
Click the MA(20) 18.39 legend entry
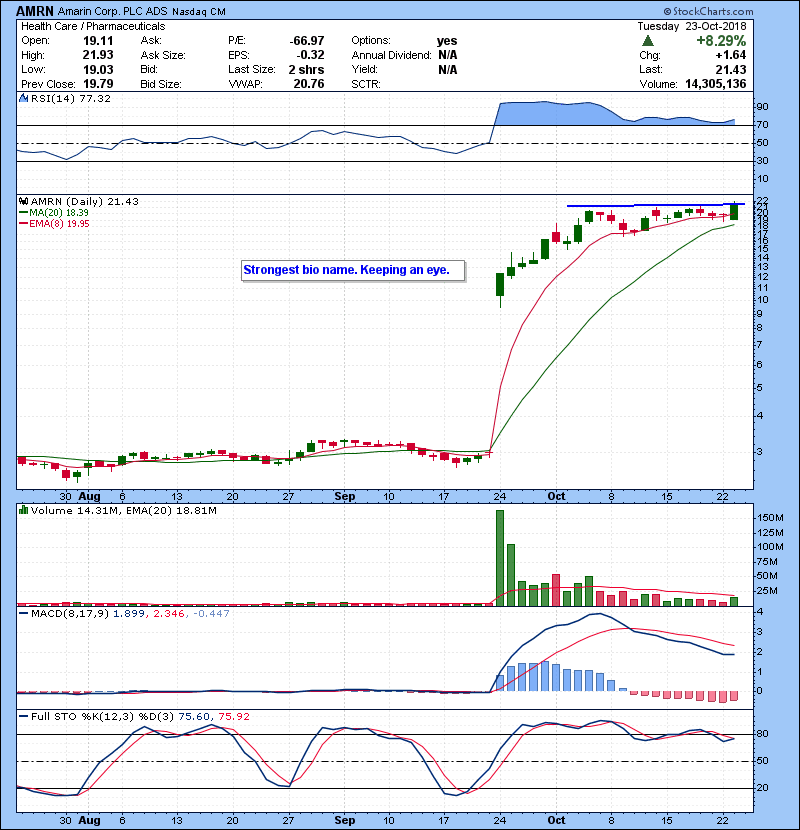click(x=55, y=212)
